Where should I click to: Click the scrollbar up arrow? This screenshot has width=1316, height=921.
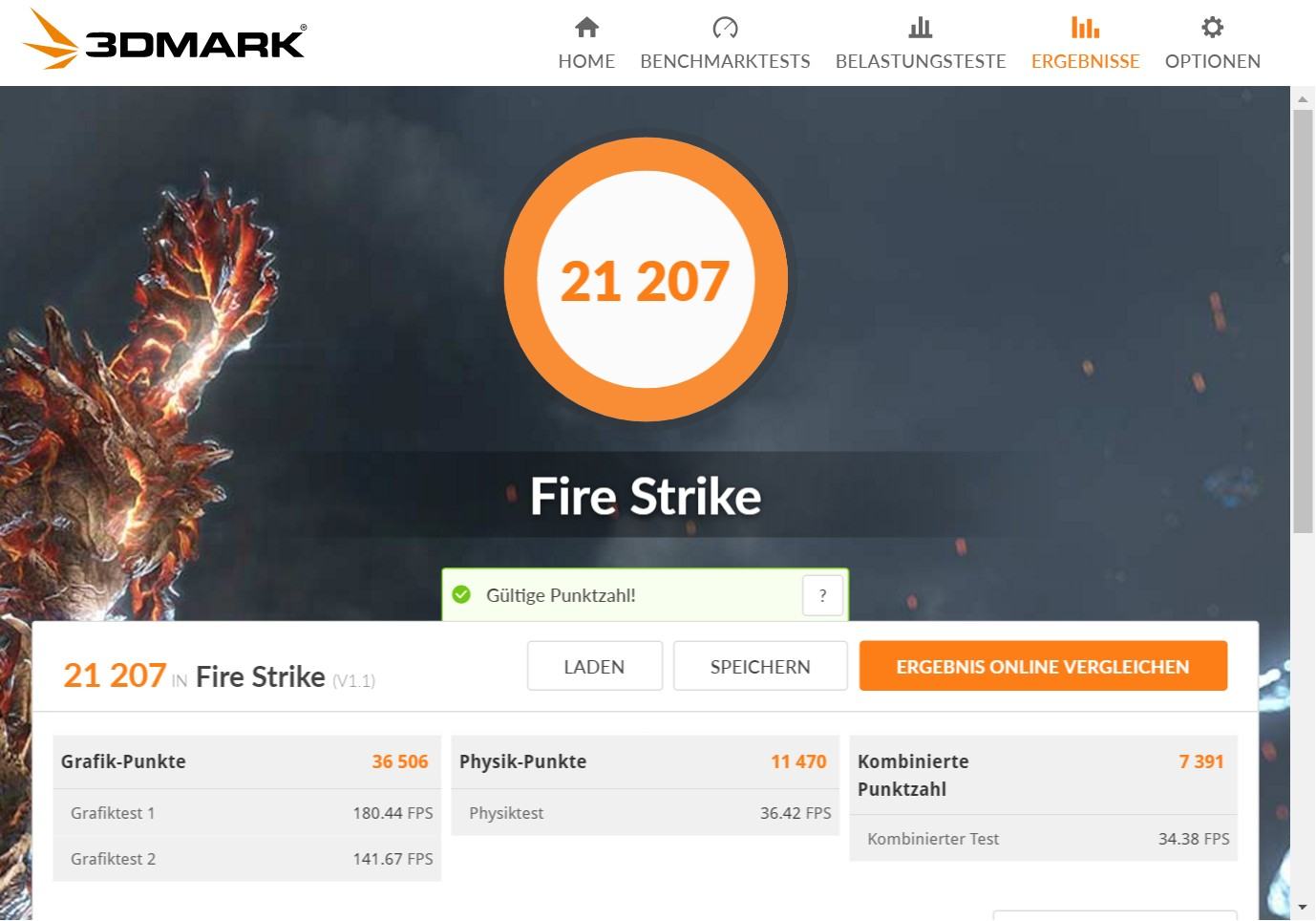coord(1303,97)
